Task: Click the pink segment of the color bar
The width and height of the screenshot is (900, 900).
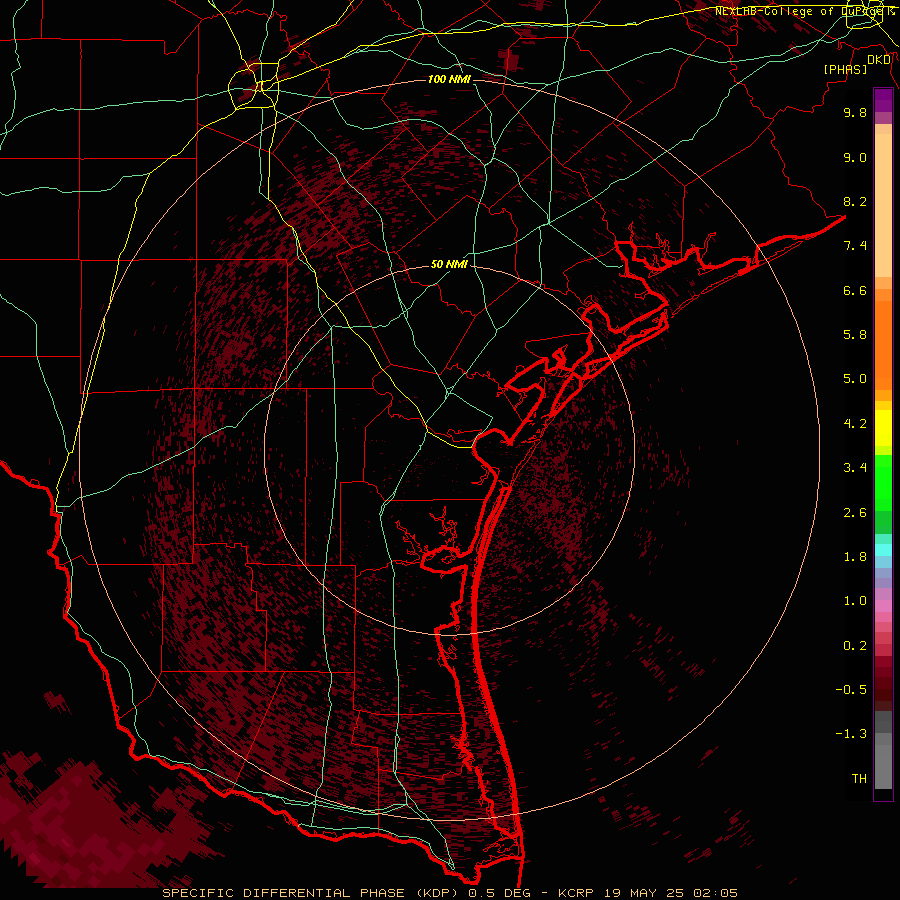Action: [883, 606]
